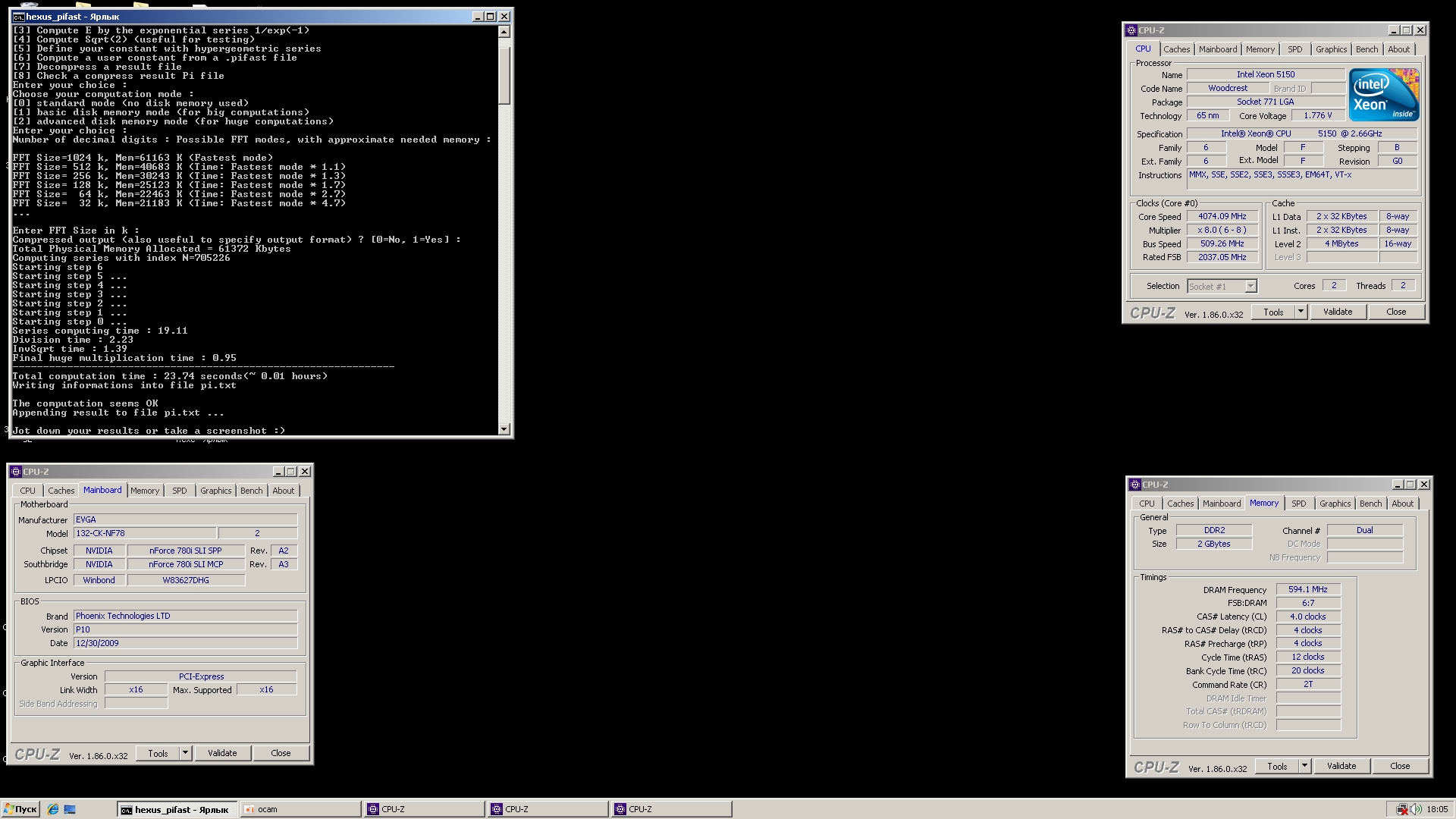
Task: Click Validate in the CPU-Z CPU-tab window
Action: click(1338, 312)
